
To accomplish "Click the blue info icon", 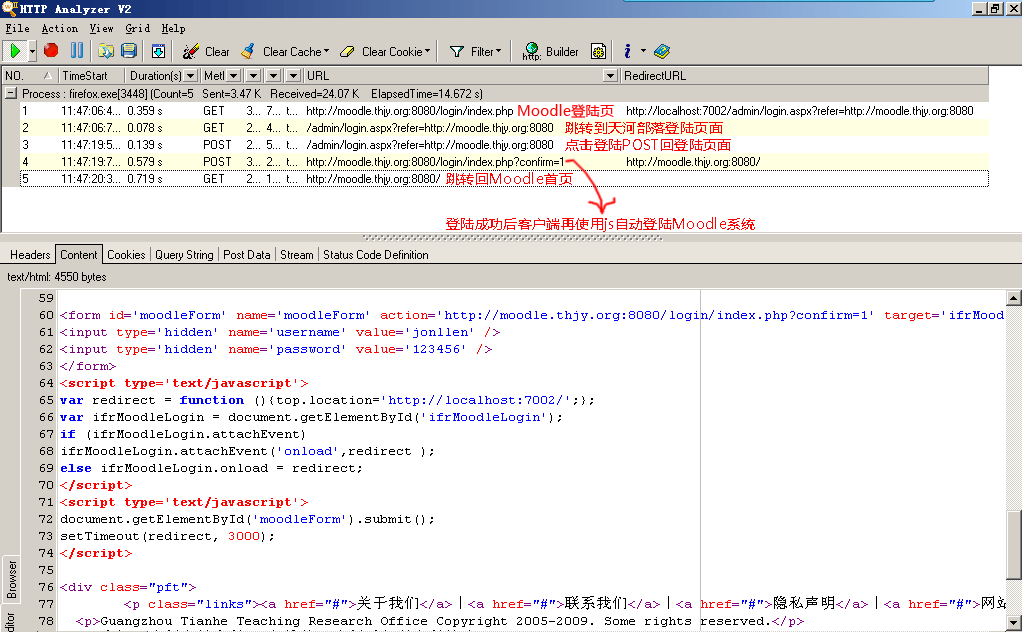I will tap(627, 51).
